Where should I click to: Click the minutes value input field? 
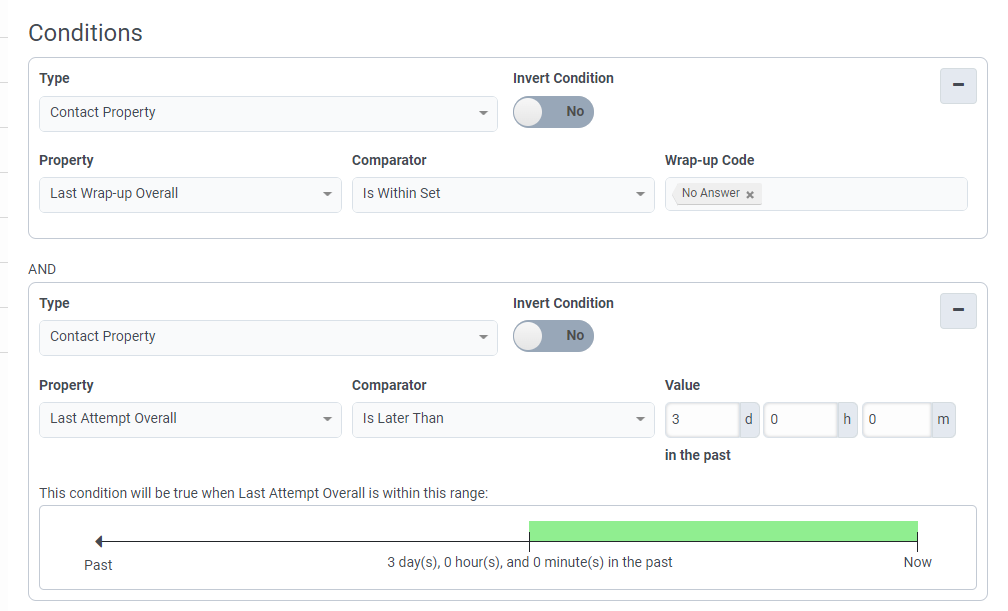(896, 420)
